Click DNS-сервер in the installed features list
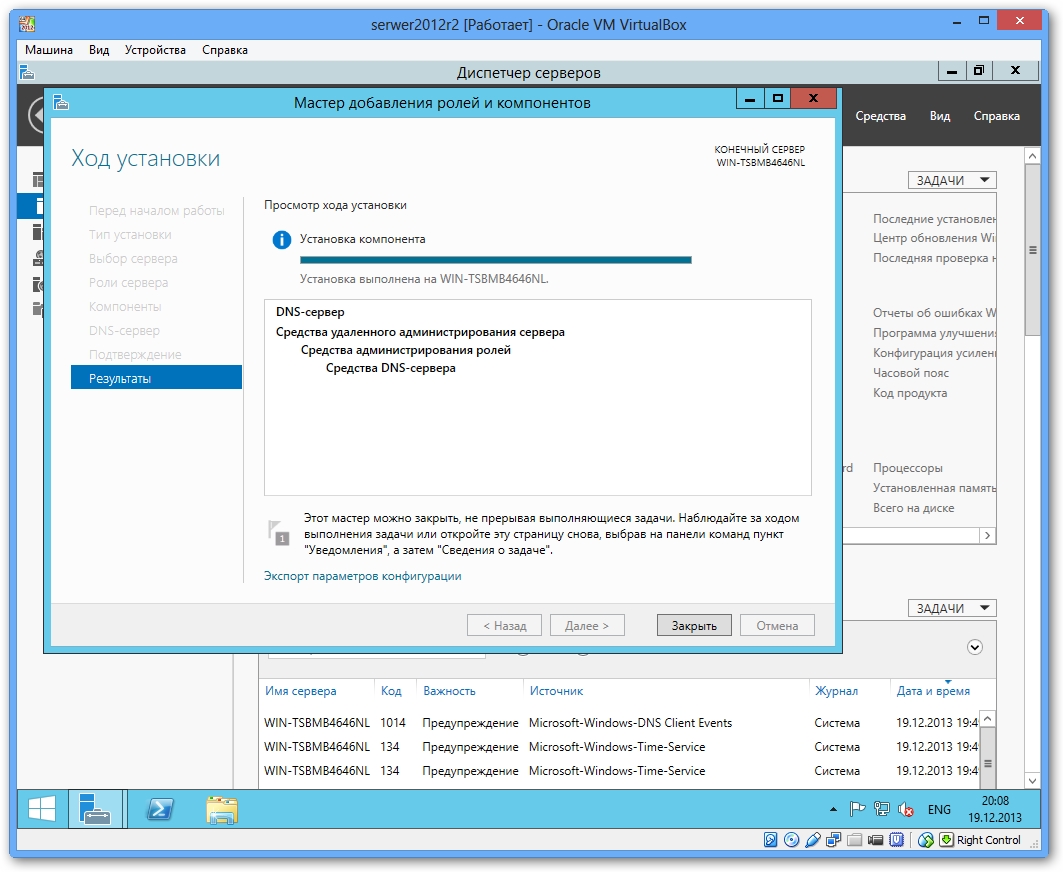 [310, 312]
